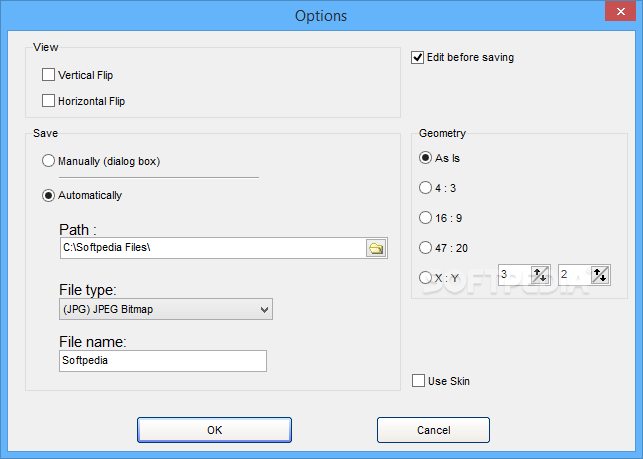This screenshot has height=459, width=643.
Task: Uncheck Edit before saving
Action: (x=417, y=57)
